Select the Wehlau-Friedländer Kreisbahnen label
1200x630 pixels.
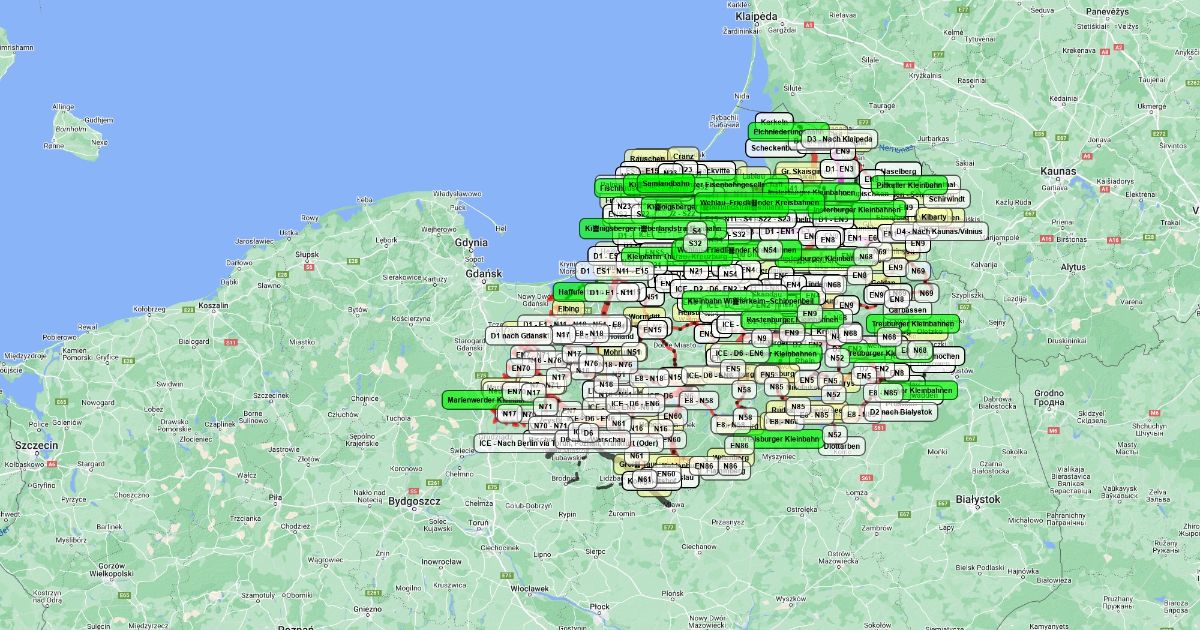(758, 202)
